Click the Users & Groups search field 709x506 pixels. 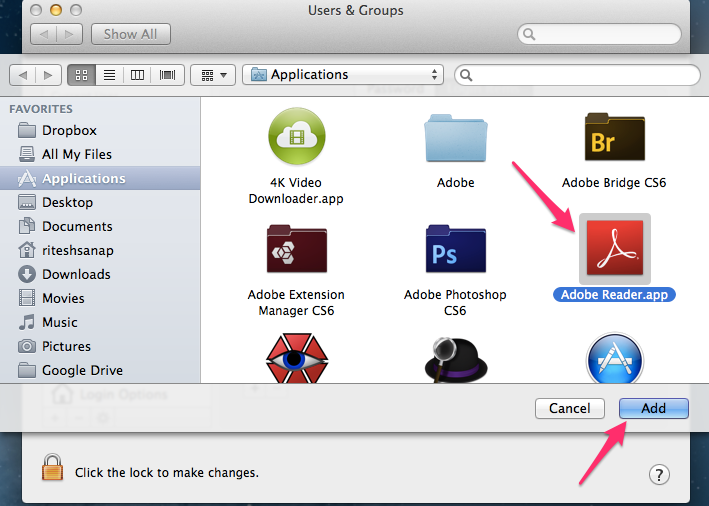pos(599,34)
